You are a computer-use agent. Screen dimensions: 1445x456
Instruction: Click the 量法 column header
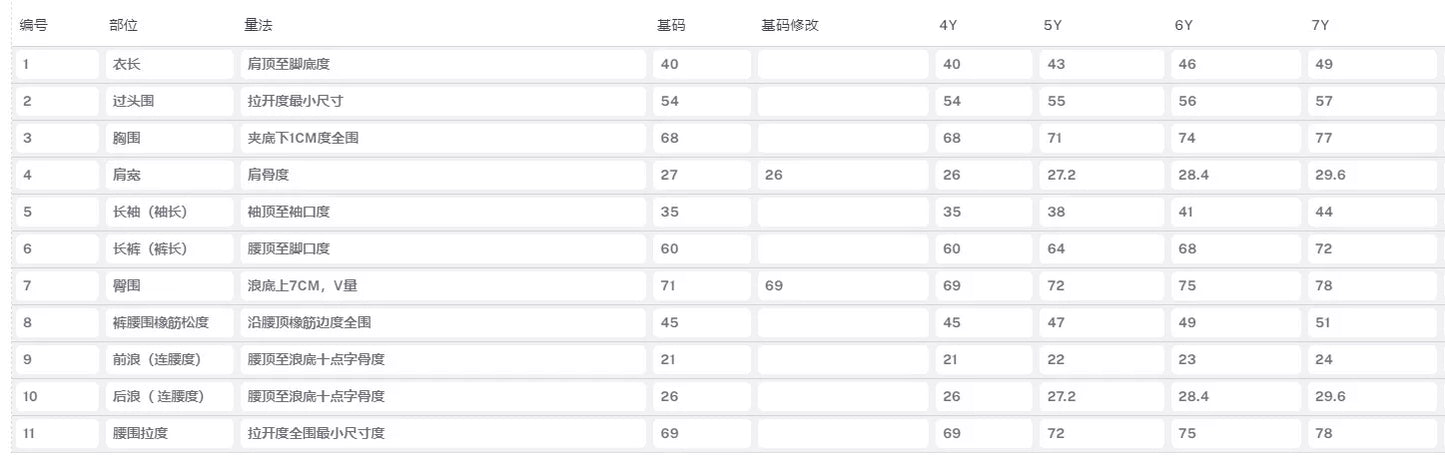pos(260,25)
